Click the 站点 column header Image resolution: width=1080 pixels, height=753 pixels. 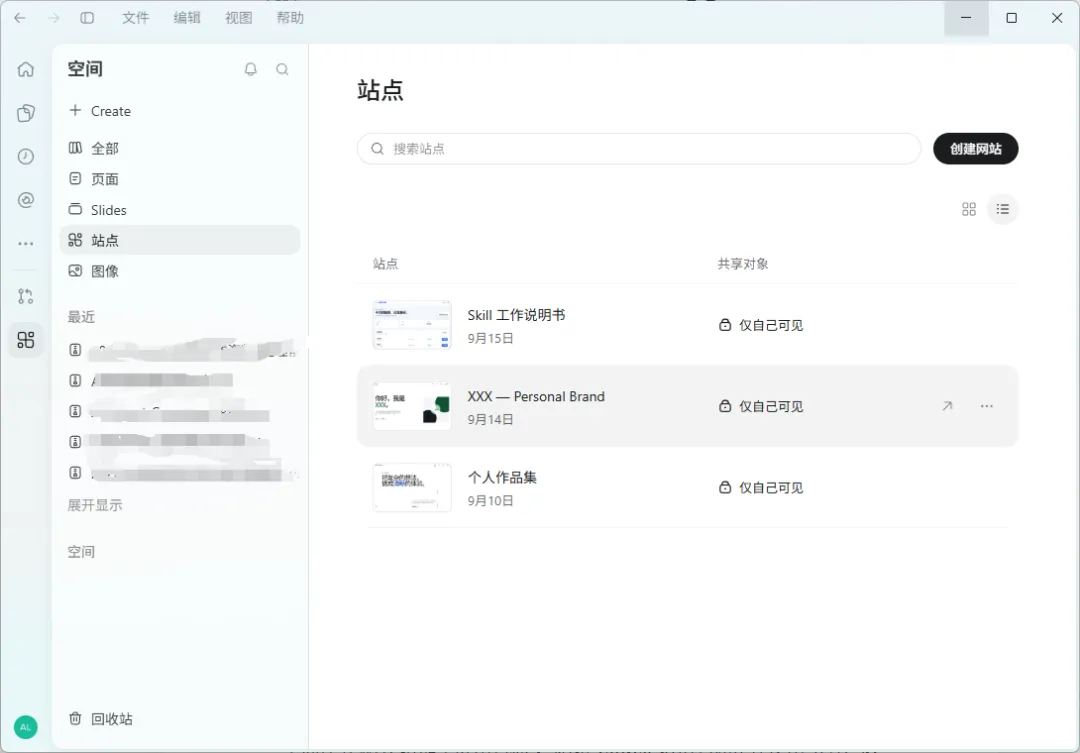pyautogui.click(x=386, y=264)
